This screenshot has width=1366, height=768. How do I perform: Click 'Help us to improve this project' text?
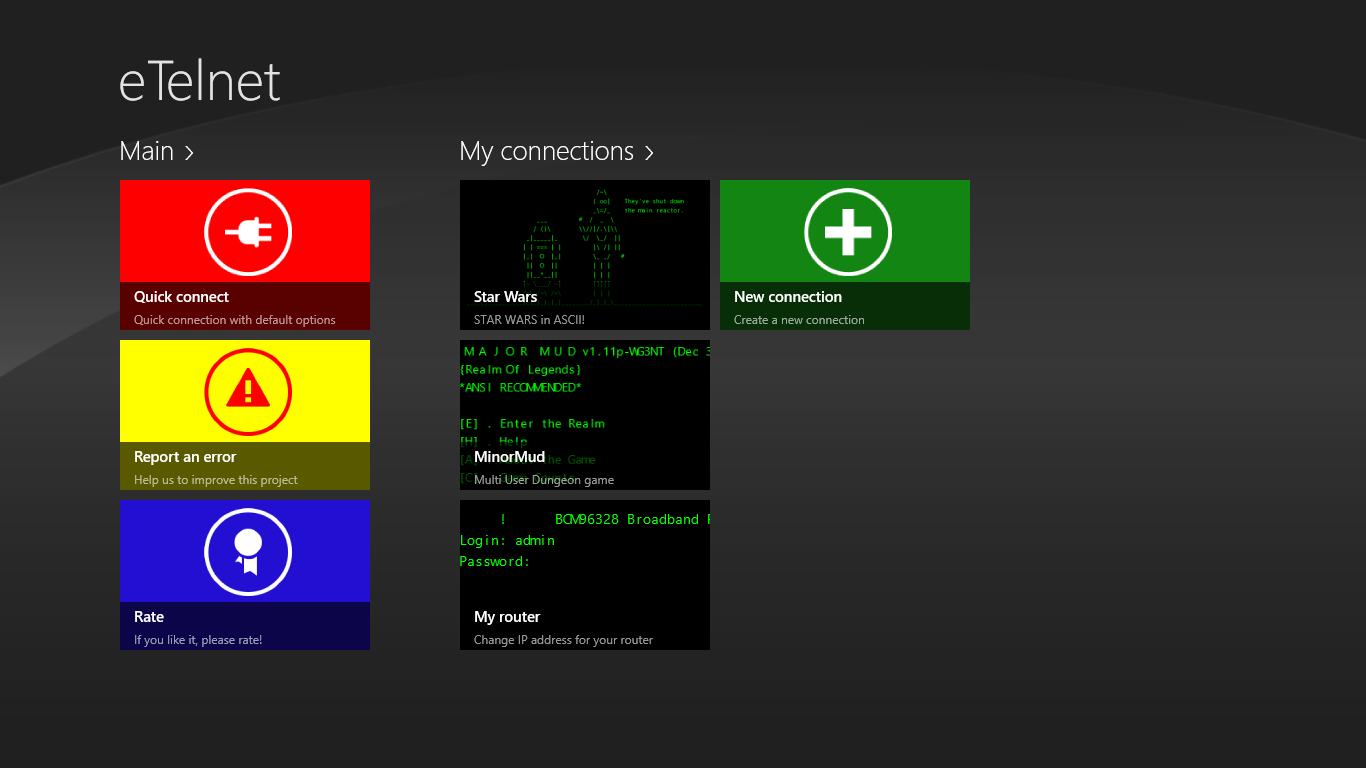tap(216, 480)
